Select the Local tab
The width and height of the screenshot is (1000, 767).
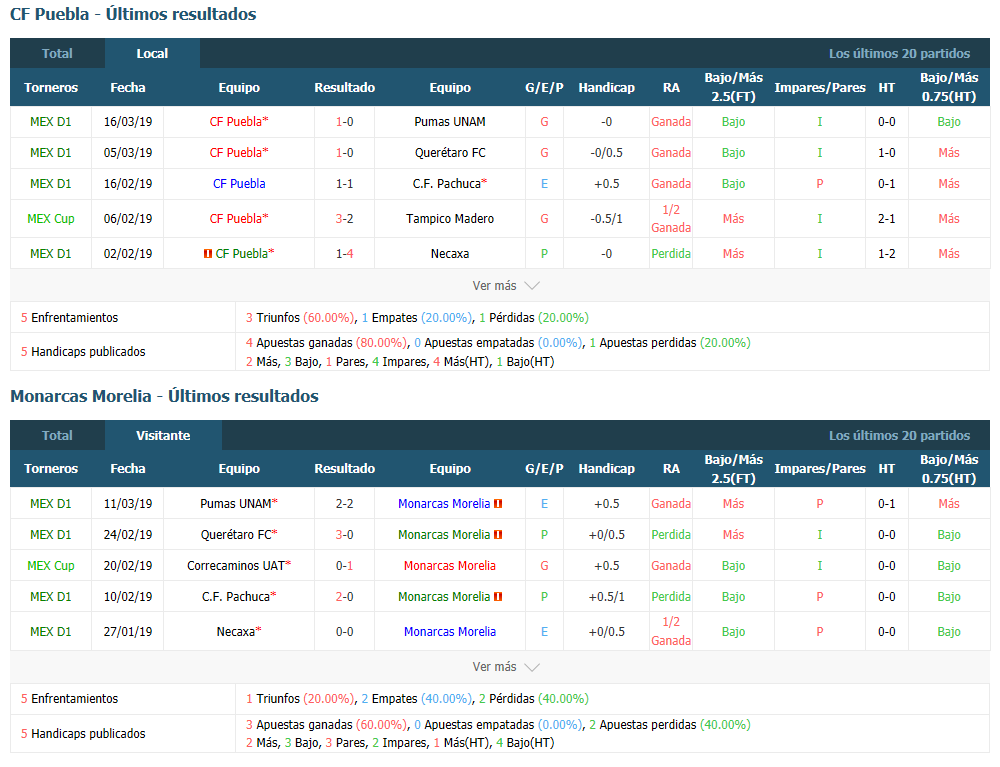[152, 54]
